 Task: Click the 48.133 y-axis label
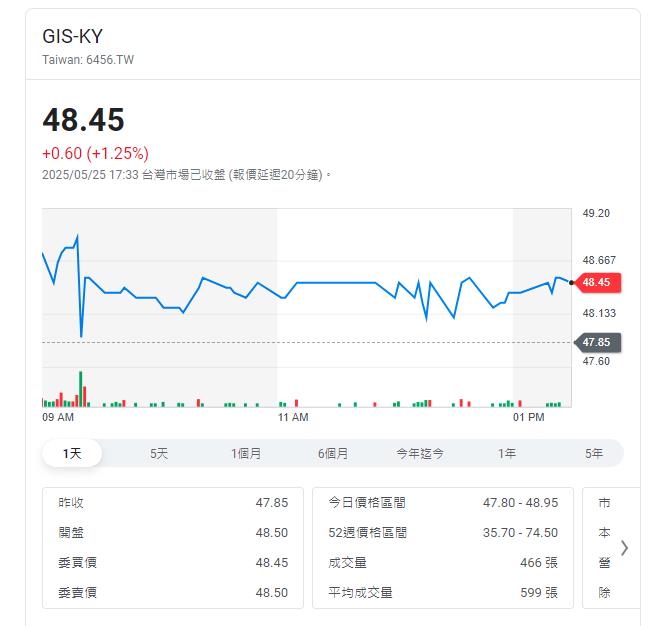click(x=599, y=313)
